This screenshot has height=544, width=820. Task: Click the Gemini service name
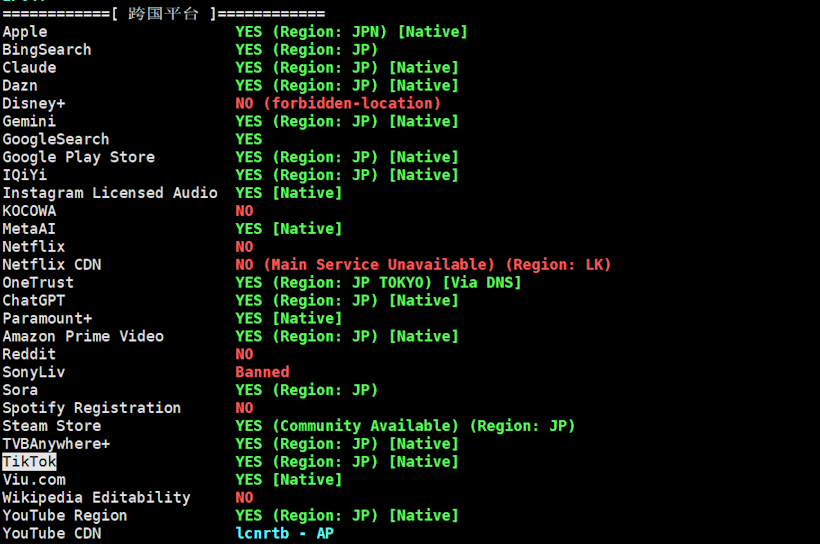[x=29, y=122]
